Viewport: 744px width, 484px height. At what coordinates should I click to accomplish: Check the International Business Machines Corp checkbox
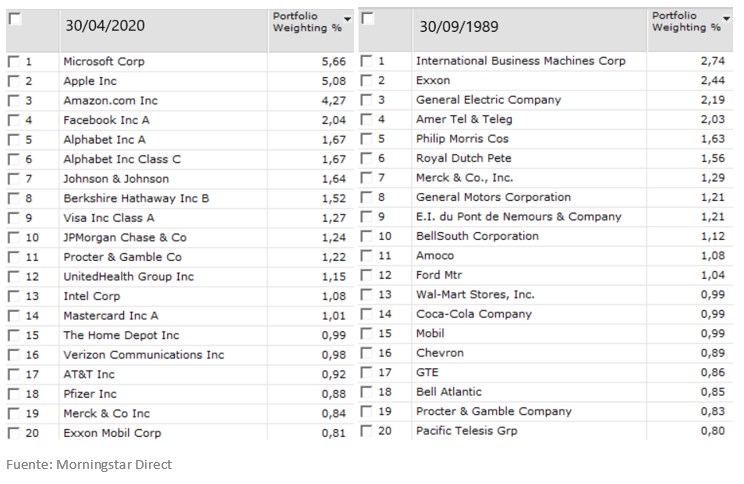366,61
